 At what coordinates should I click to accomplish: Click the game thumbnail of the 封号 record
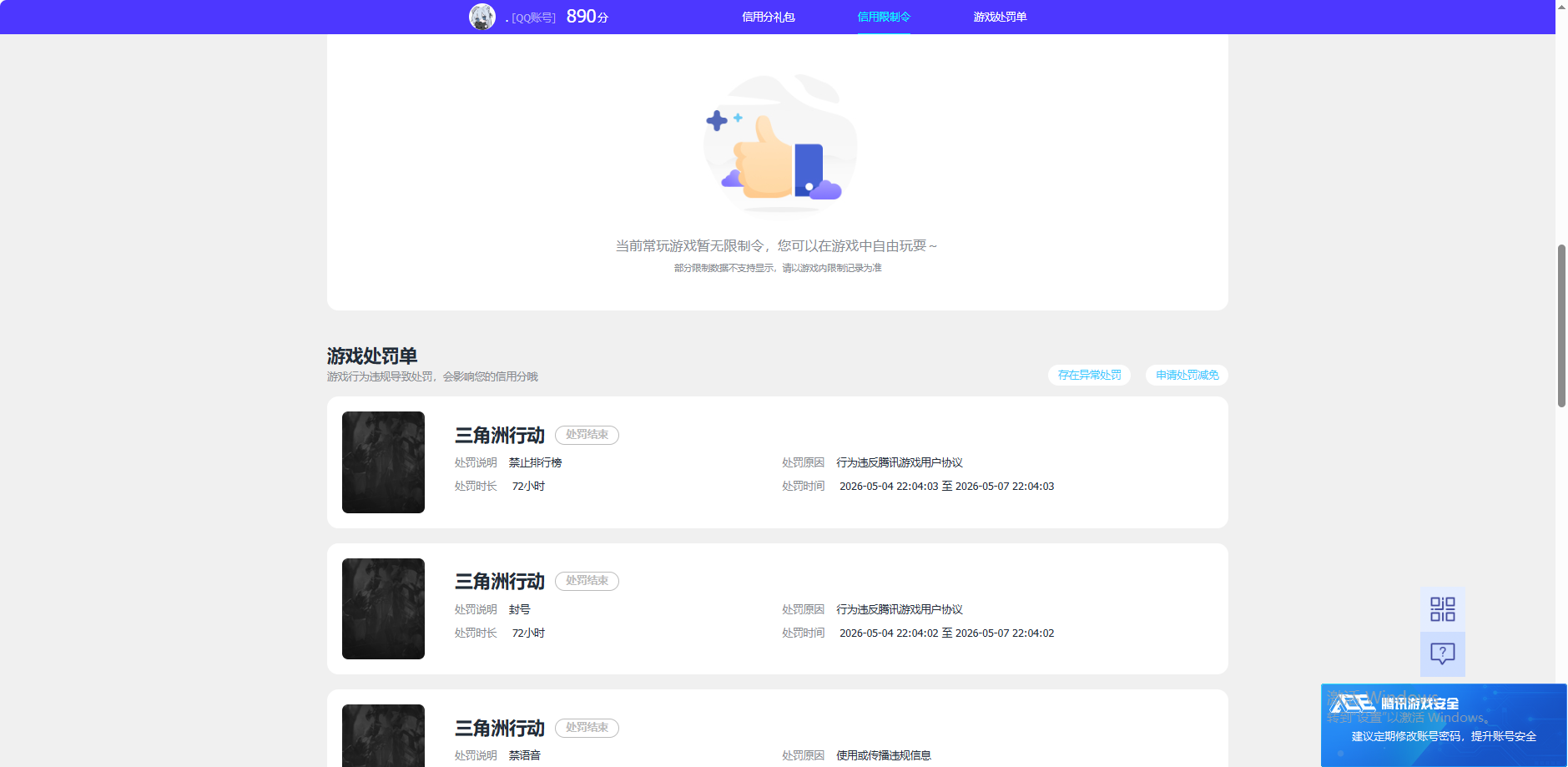[383, 608]
